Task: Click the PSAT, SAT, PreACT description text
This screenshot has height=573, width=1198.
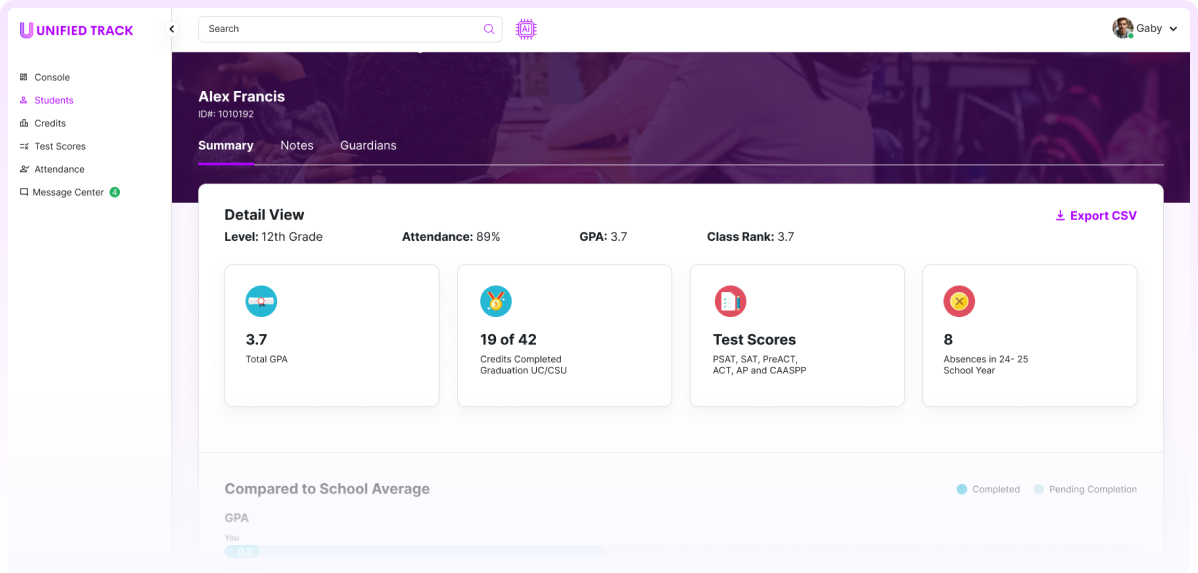Action: click(759, 365)
